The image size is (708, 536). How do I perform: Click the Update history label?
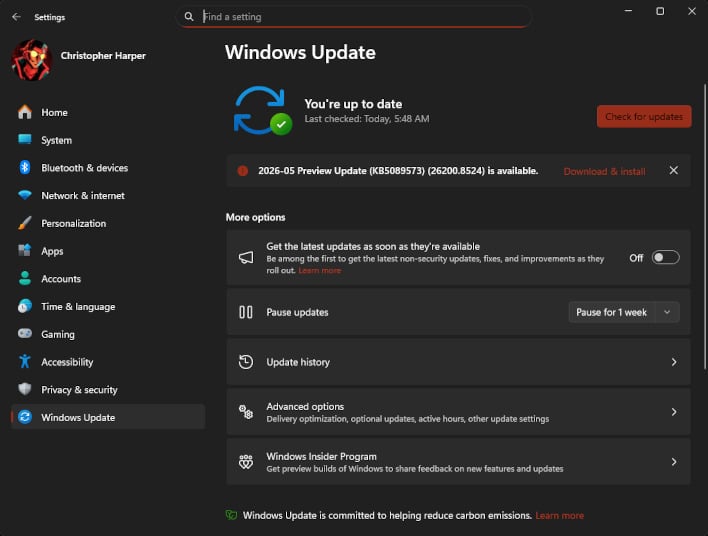[298, 362]
